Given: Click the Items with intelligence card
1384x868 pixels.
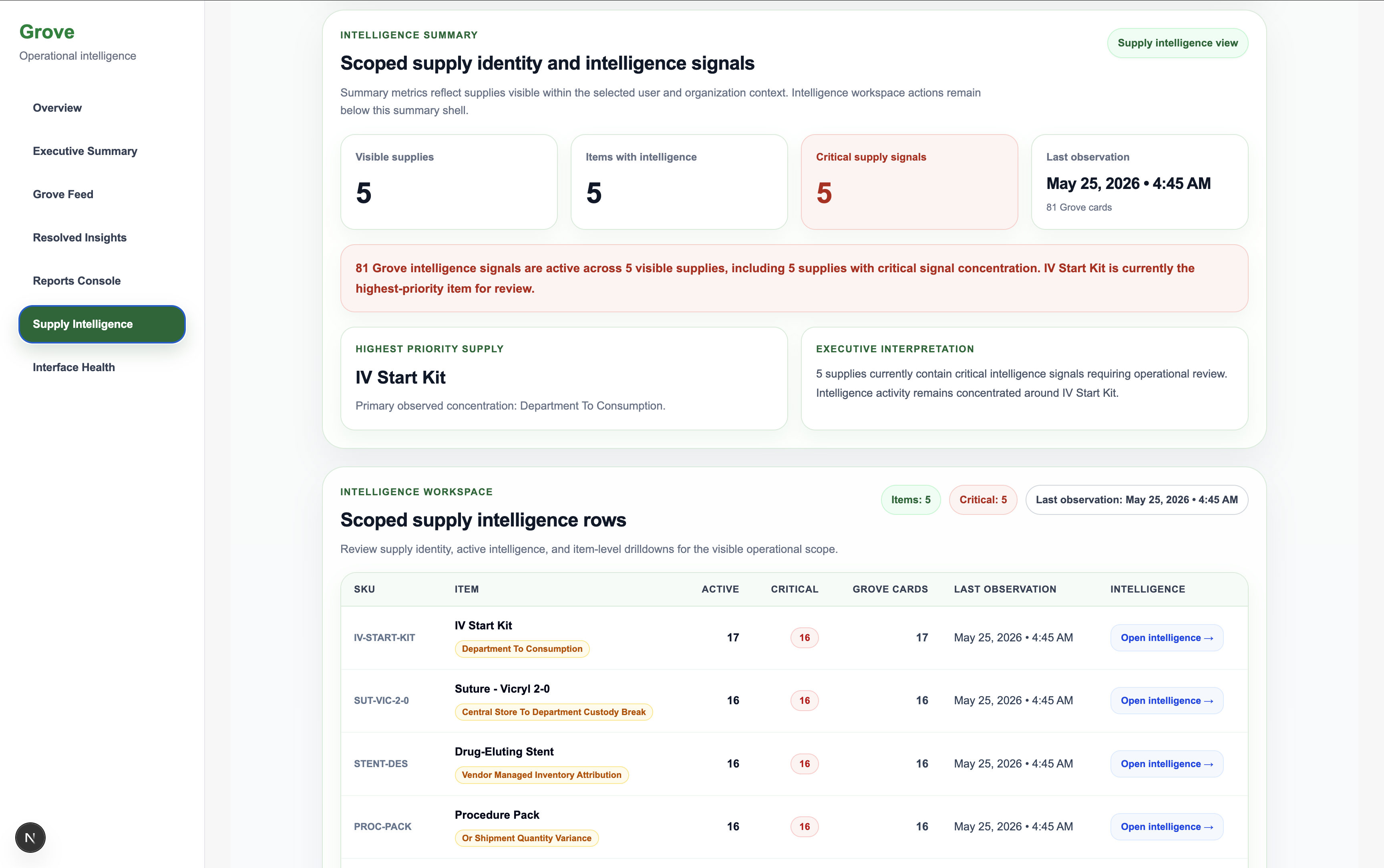Looking at the screenshot, I should (x=679, y=182).
